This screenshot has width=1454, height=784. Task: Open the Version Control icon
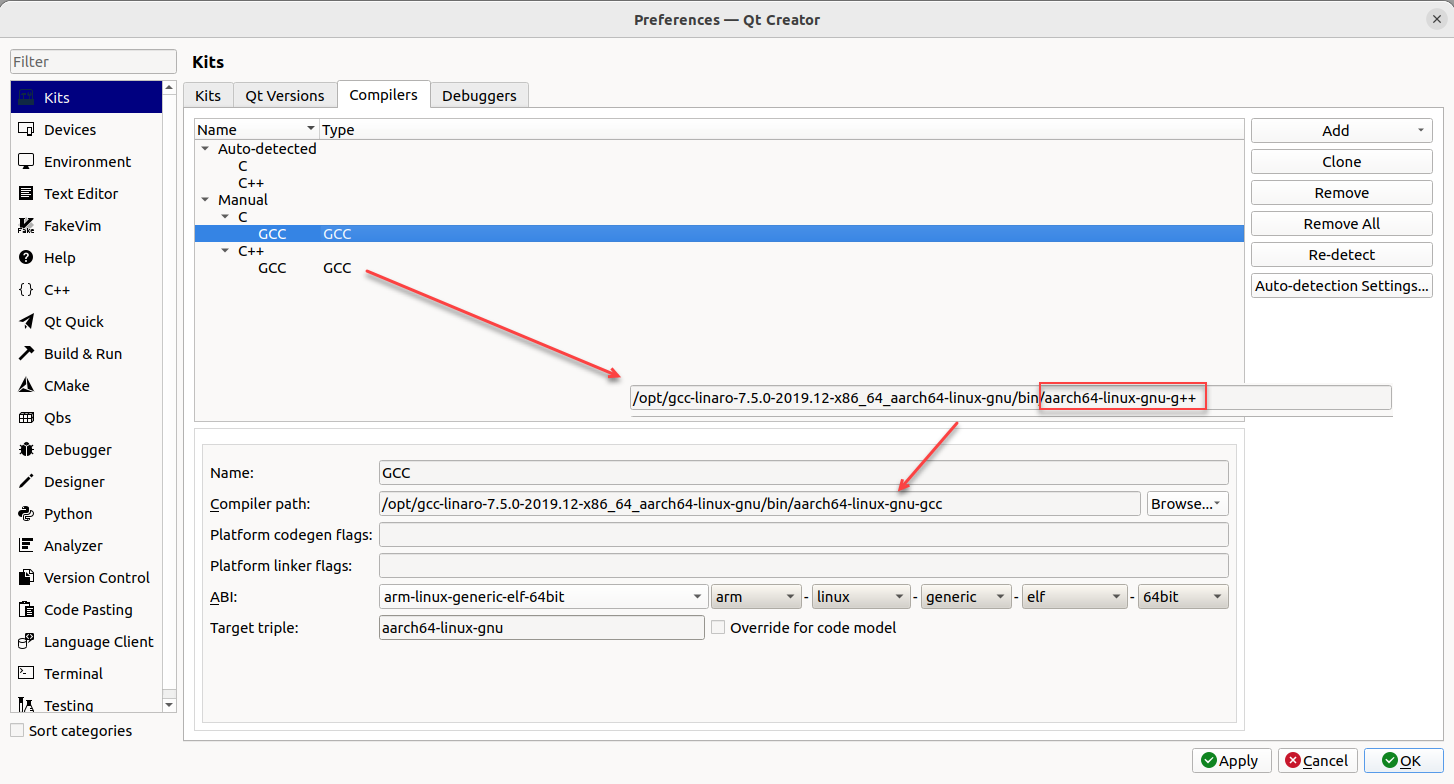[x=26, y=578]
